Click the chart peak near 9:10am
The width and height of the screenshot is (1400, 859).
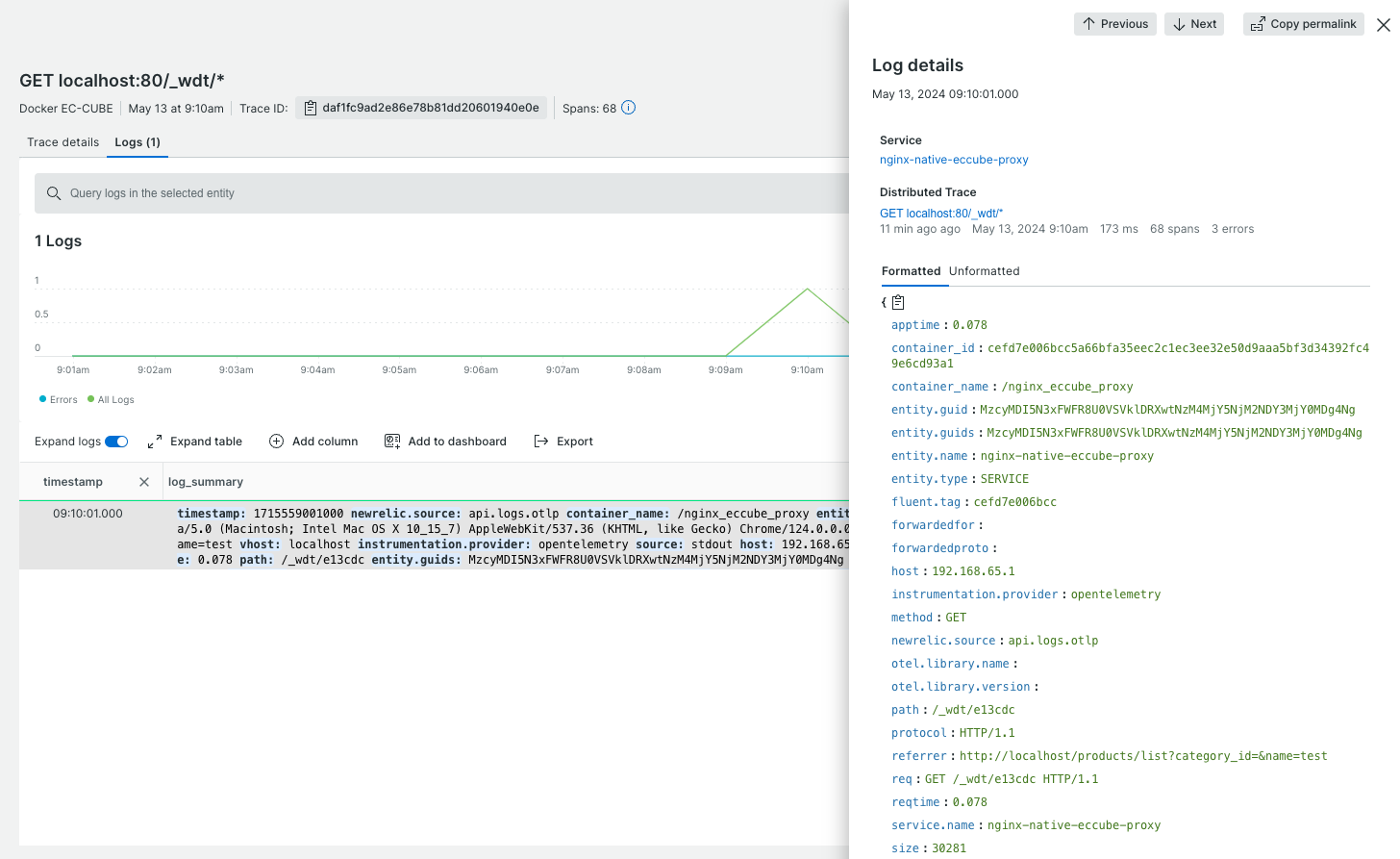[x=808, y=289]
